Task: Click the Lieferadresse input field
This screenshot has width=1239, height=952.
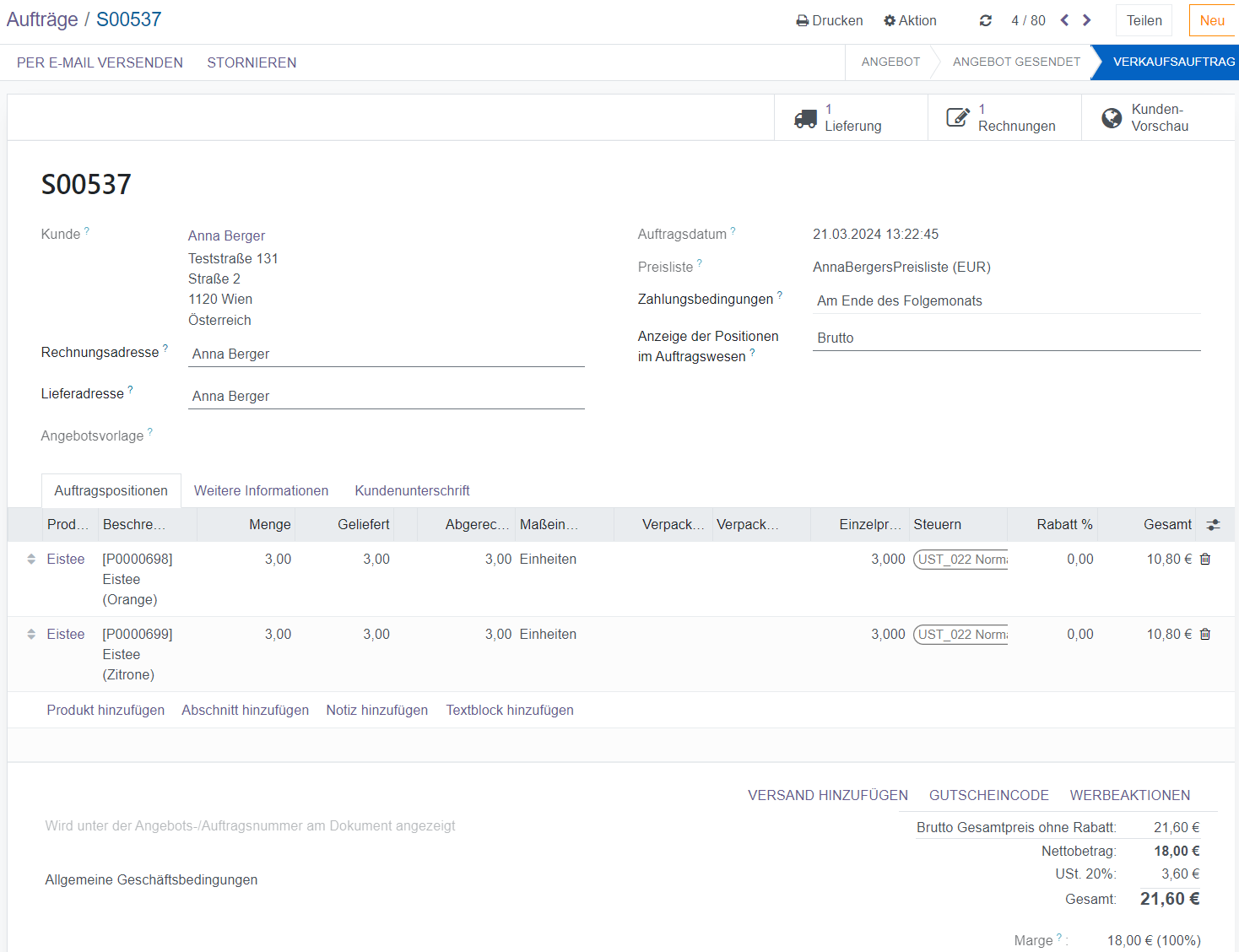Action: (x=386, y=397)
